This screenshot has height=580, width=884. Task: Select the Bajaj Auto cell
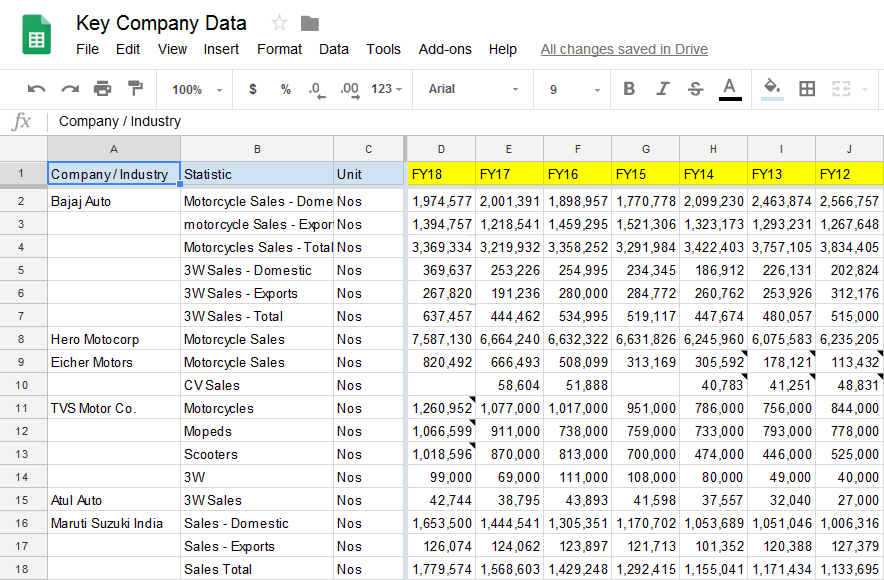pyautogui.click(x=114, y=201)
